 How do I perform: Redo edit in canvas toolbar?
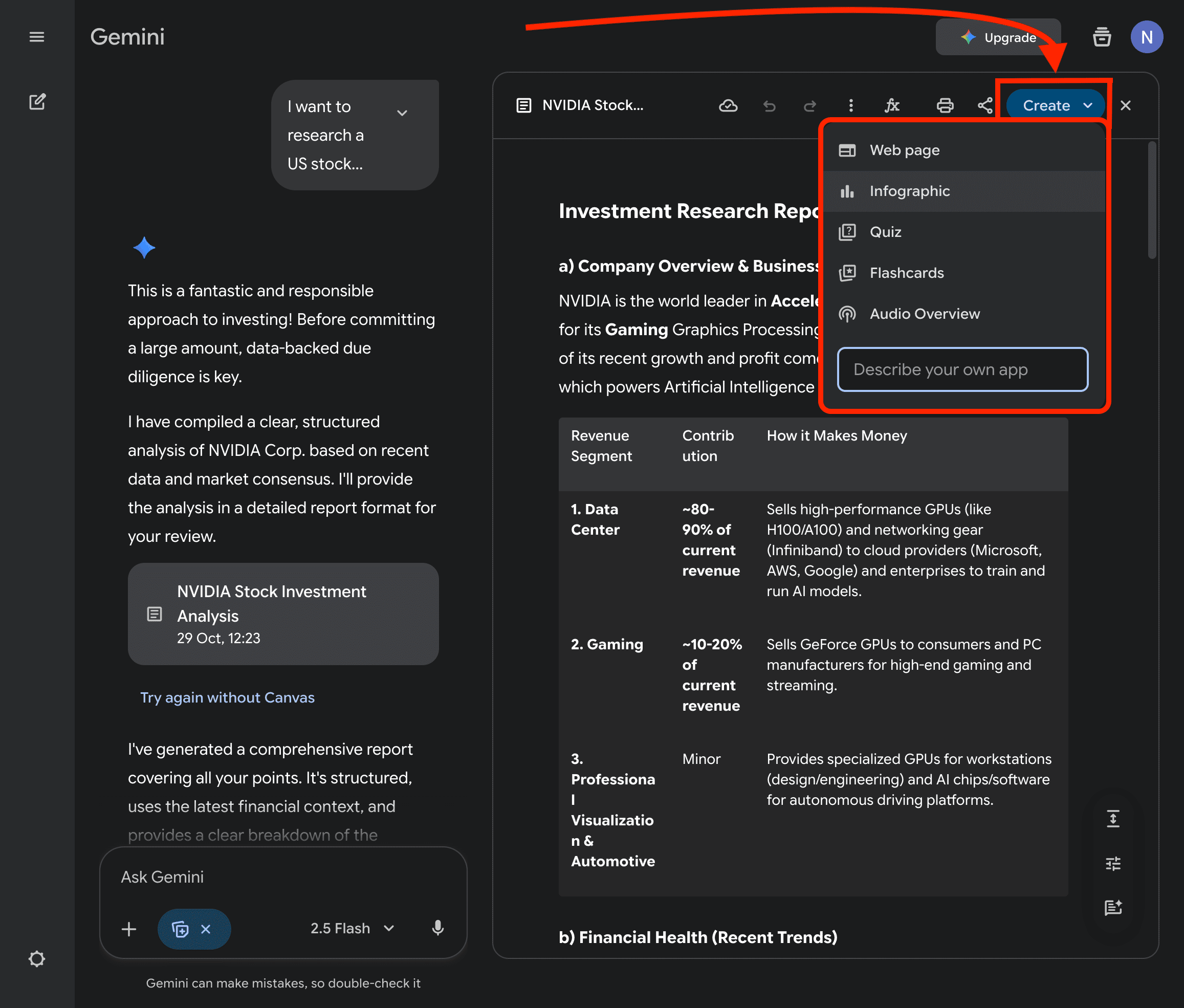tap(809, 106)
